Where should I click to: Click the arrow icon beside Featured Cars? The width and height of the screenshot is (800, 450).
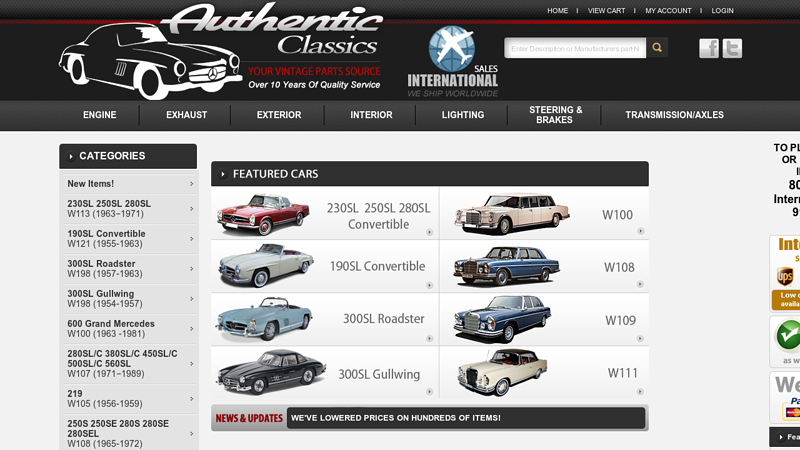[222, 174]
